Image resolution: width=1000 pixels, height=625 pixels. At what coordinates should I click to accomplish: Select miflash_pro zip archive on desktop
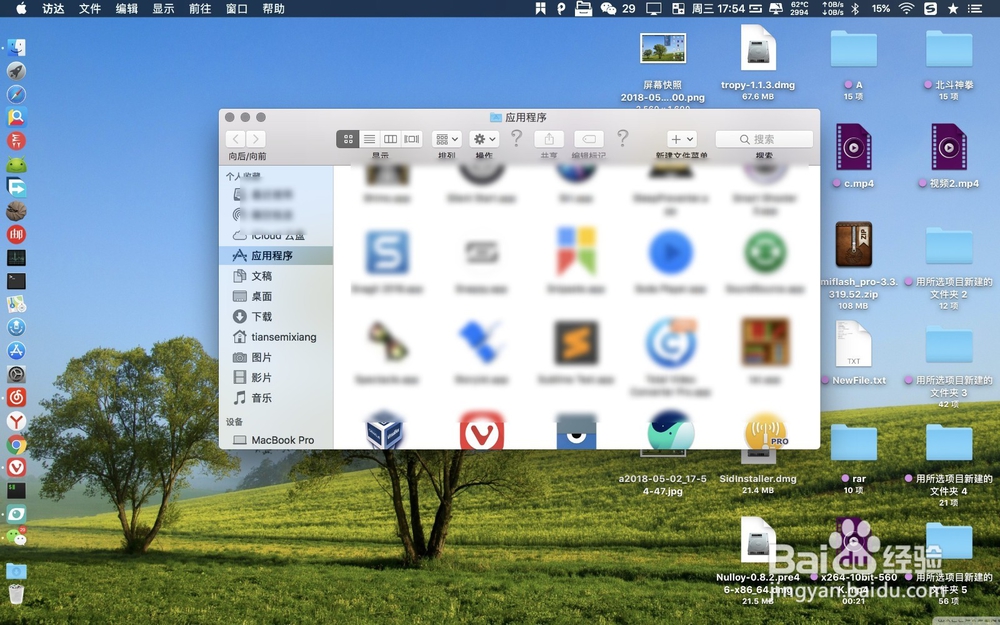pyautogui.click(x=853, y=244)
